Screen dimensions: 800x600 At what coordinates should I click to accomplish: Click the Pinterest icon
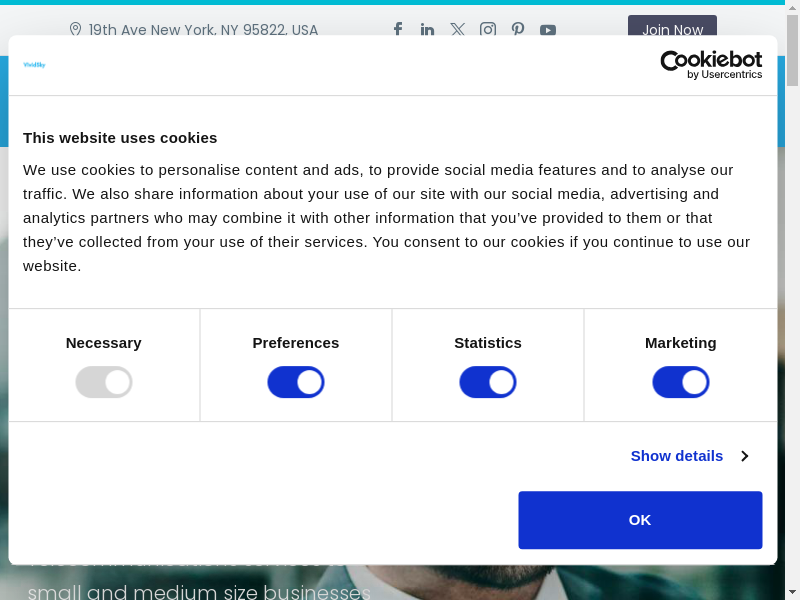518,30
